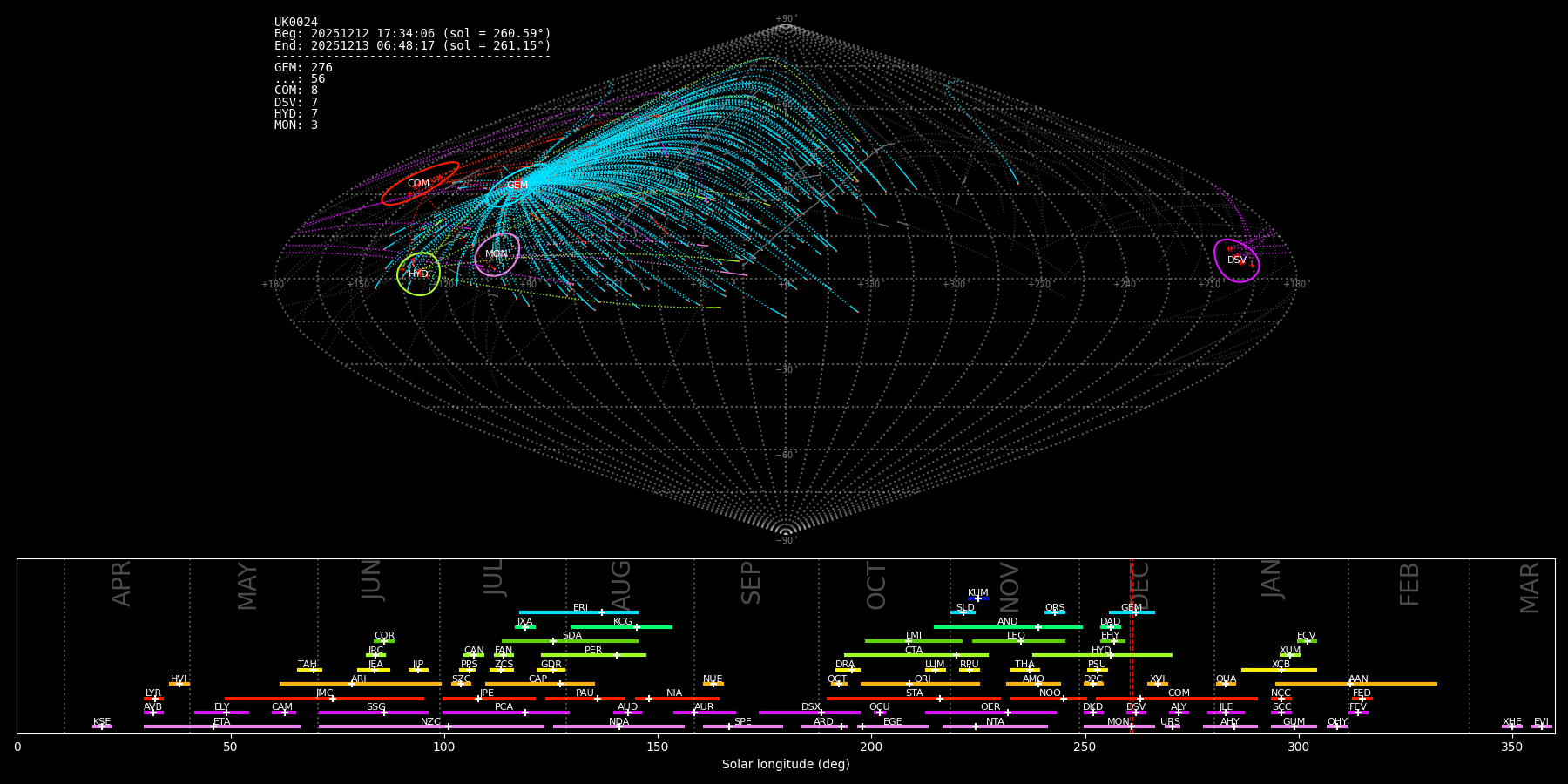Image resolution: width=1568 pixels, height=784 pixels.
Task: Click the +330 longitude grid label
Action: pos(868,285)
